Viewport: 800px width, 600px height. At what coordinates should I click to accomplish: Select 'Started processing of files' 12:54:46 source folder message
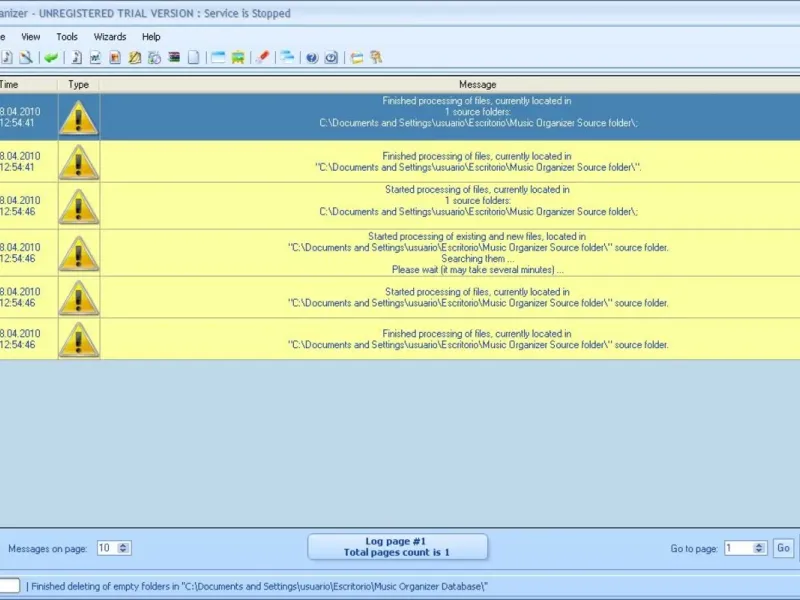400,297
